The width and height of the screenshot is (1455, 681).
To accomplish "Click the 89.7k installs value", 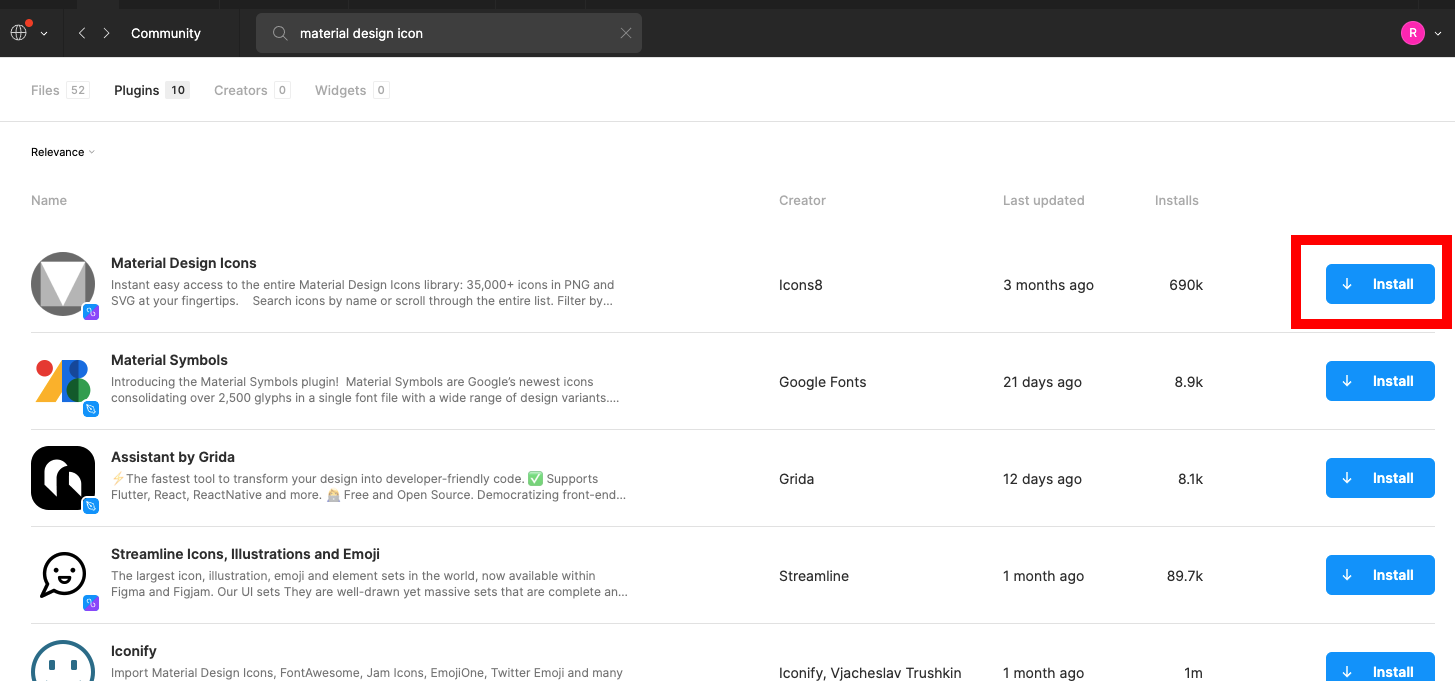I will (1184, 576).
